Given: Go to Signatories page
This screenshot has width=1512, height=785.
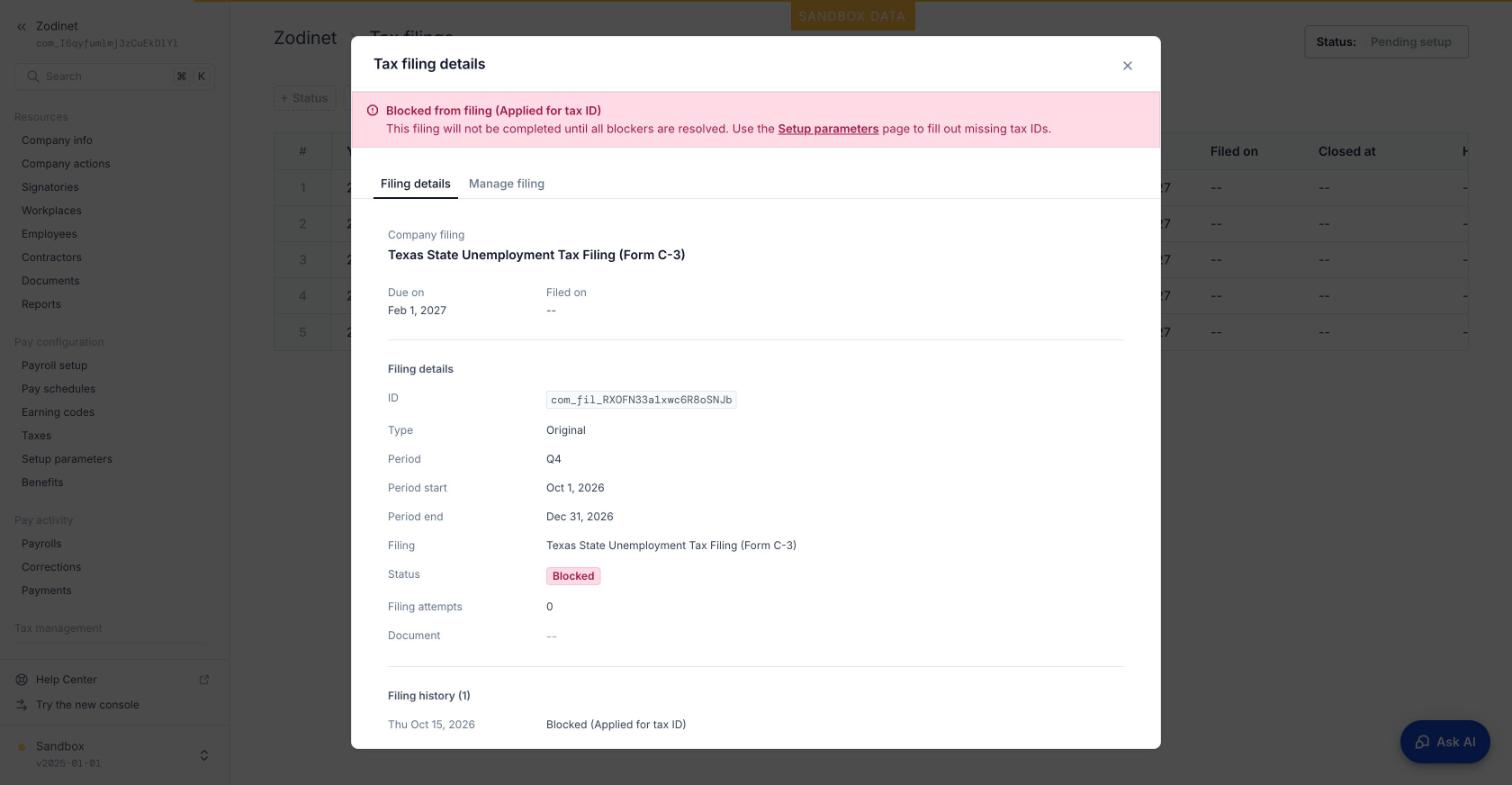Looking at the screenshot, I should [50, 188].
